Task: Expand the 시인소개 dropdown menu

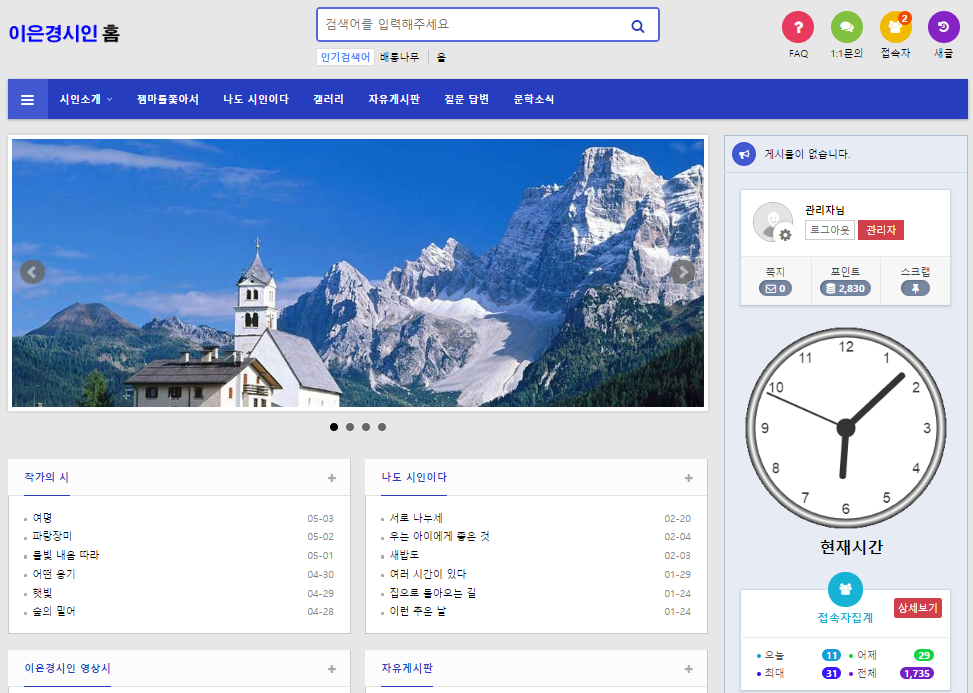Action: pos(85,99)
